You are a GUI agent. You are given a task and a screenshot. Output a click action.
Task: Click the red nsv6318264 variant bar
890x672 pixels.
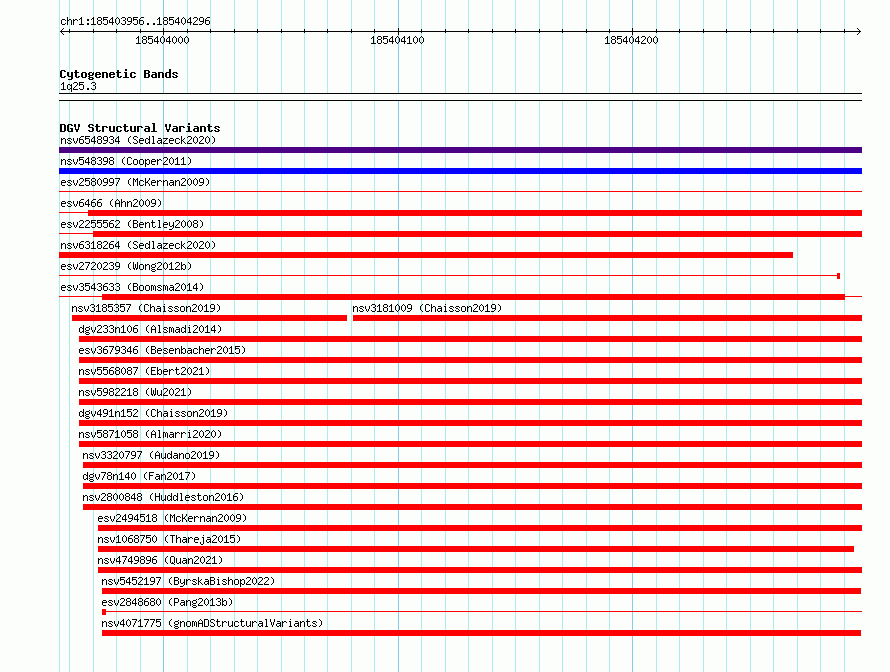[x=426, y=255]
